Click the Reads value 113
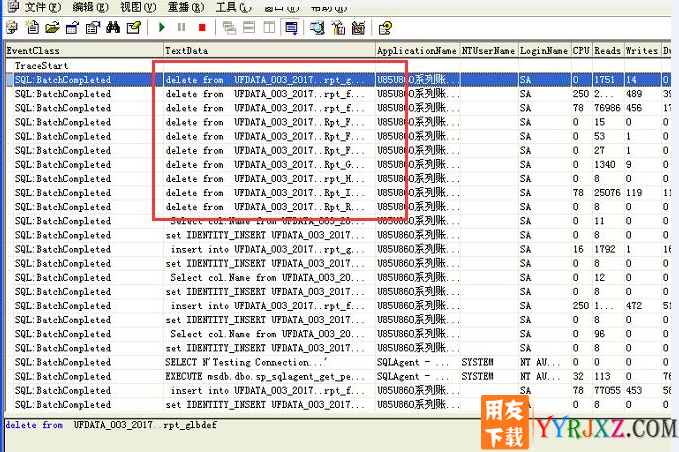The image size is (679, 452). (x=602, y=377)
